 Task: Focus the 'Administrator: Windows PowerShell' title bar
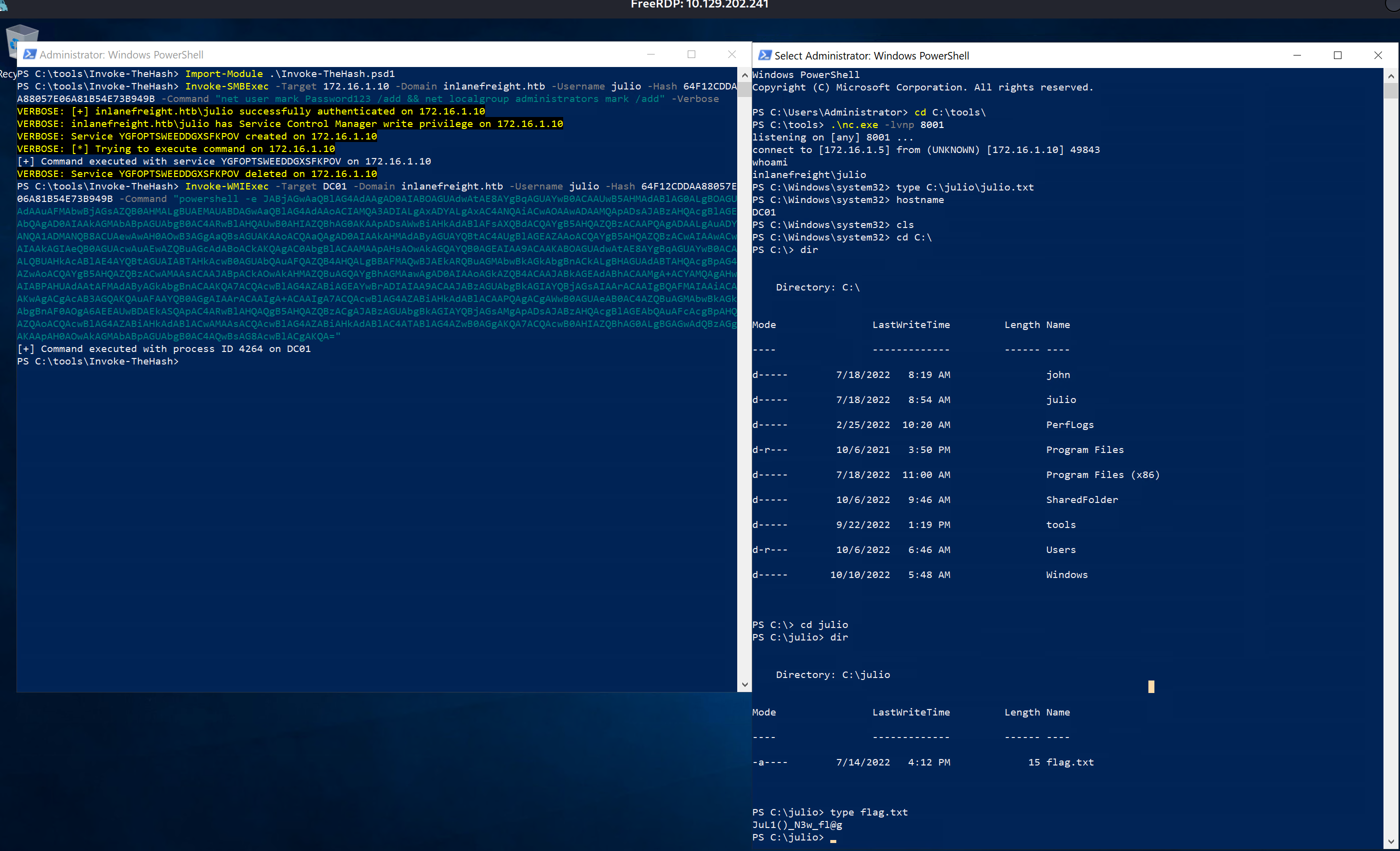(341, 54)
